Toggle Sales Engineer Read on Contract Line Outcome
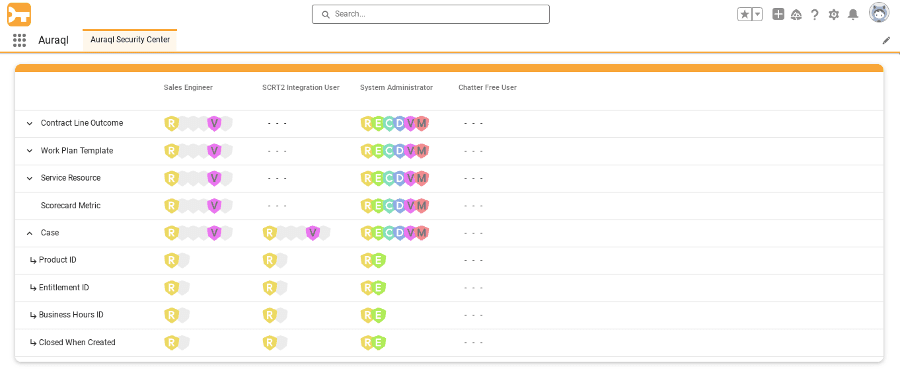900x369 pixels. [x=171, y=123]
